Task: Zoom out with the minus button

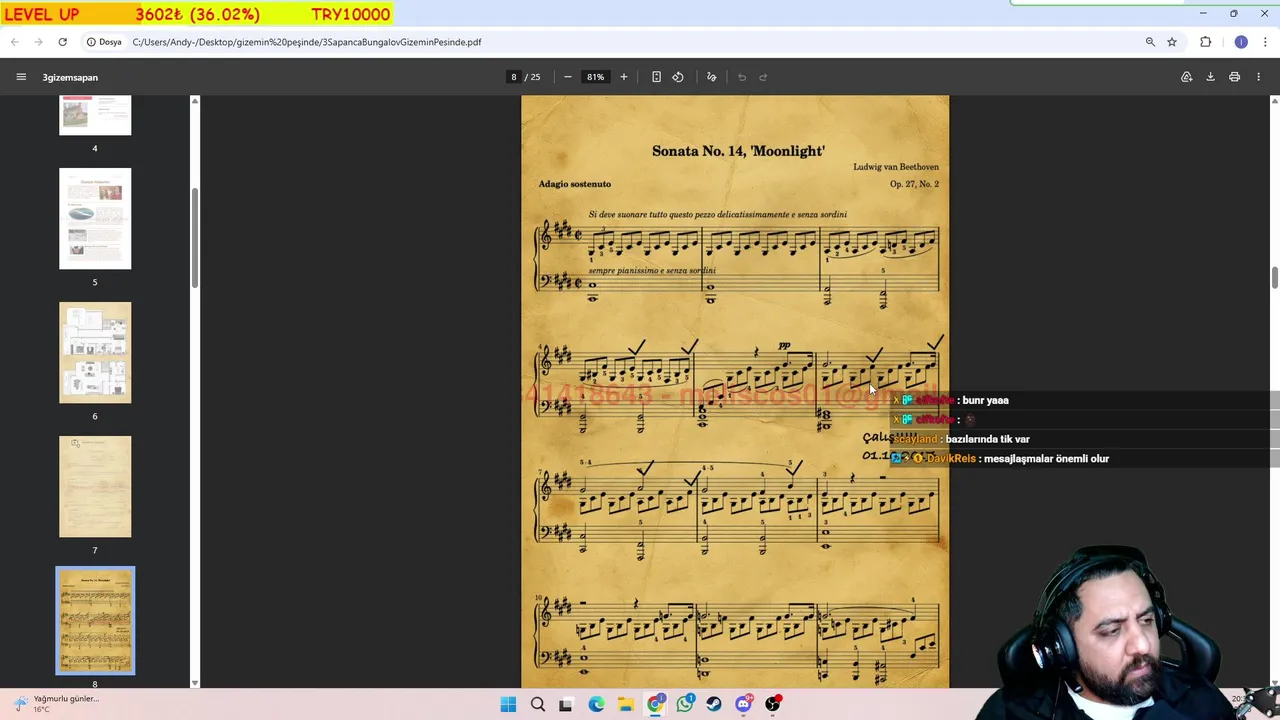Action: tap(568, 77)
